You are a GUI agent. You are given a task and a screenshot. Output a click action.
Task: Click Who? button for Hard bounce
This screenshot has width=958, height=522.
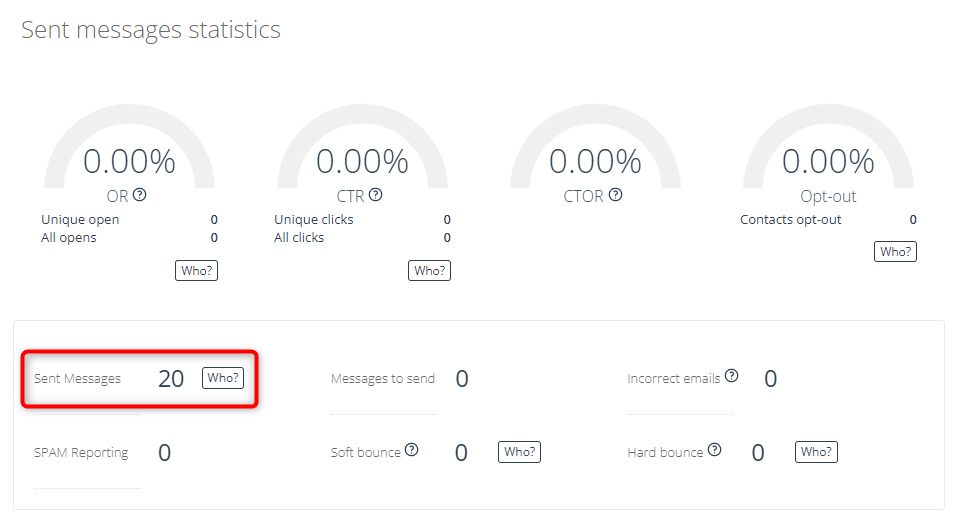[x=816, y=452]
